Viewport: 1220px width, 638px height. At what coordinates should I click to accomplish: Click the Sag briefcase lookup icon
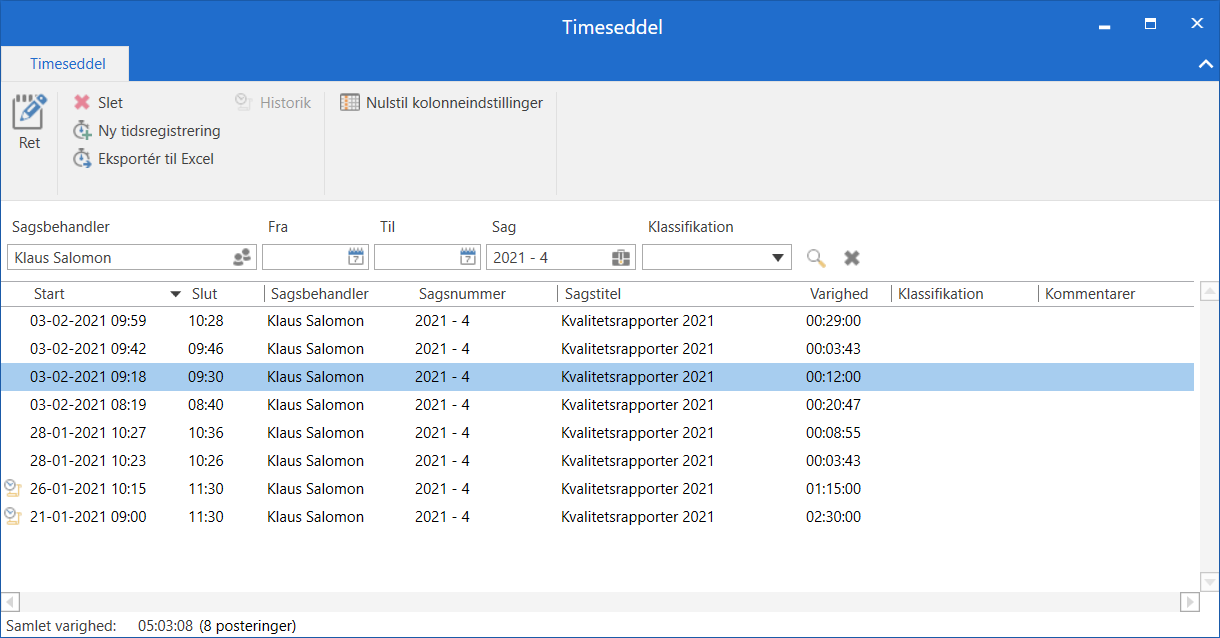click(621, 258)
